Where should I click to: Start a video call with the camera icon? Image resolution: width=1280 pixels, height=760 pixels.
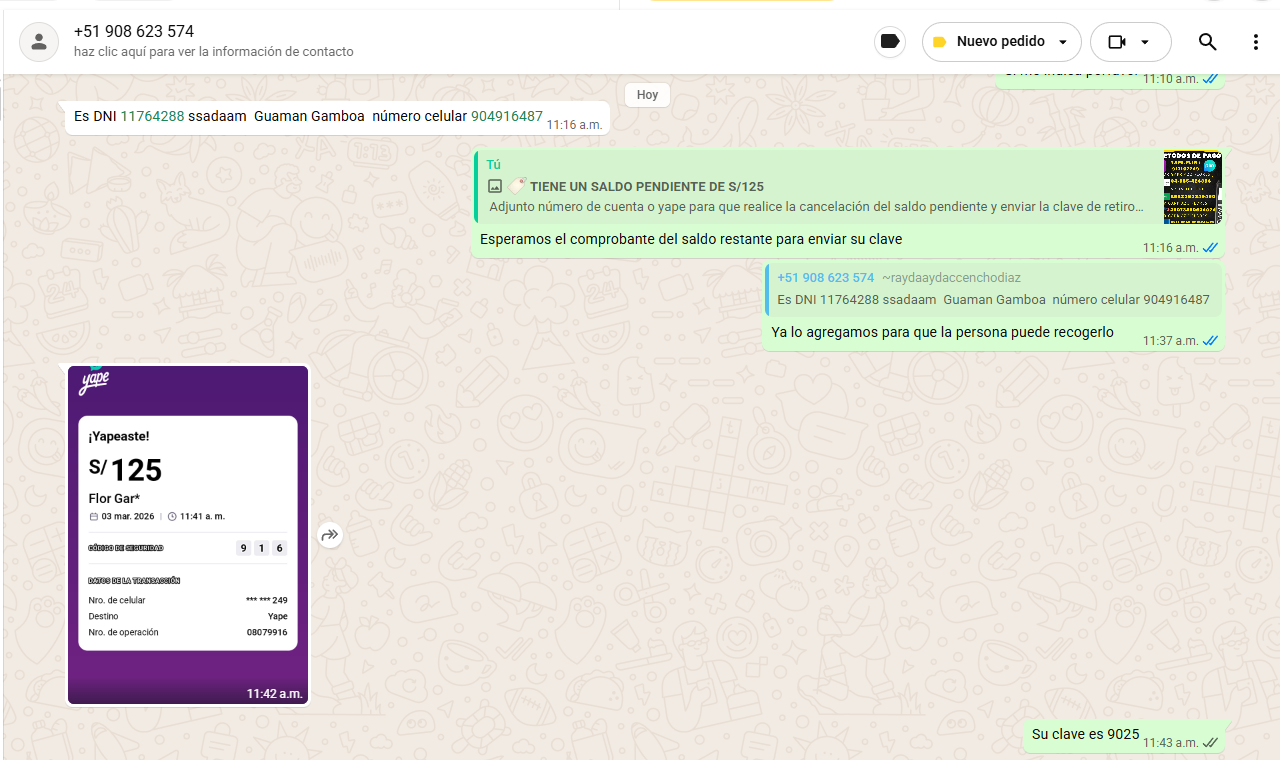point(1117,42)
